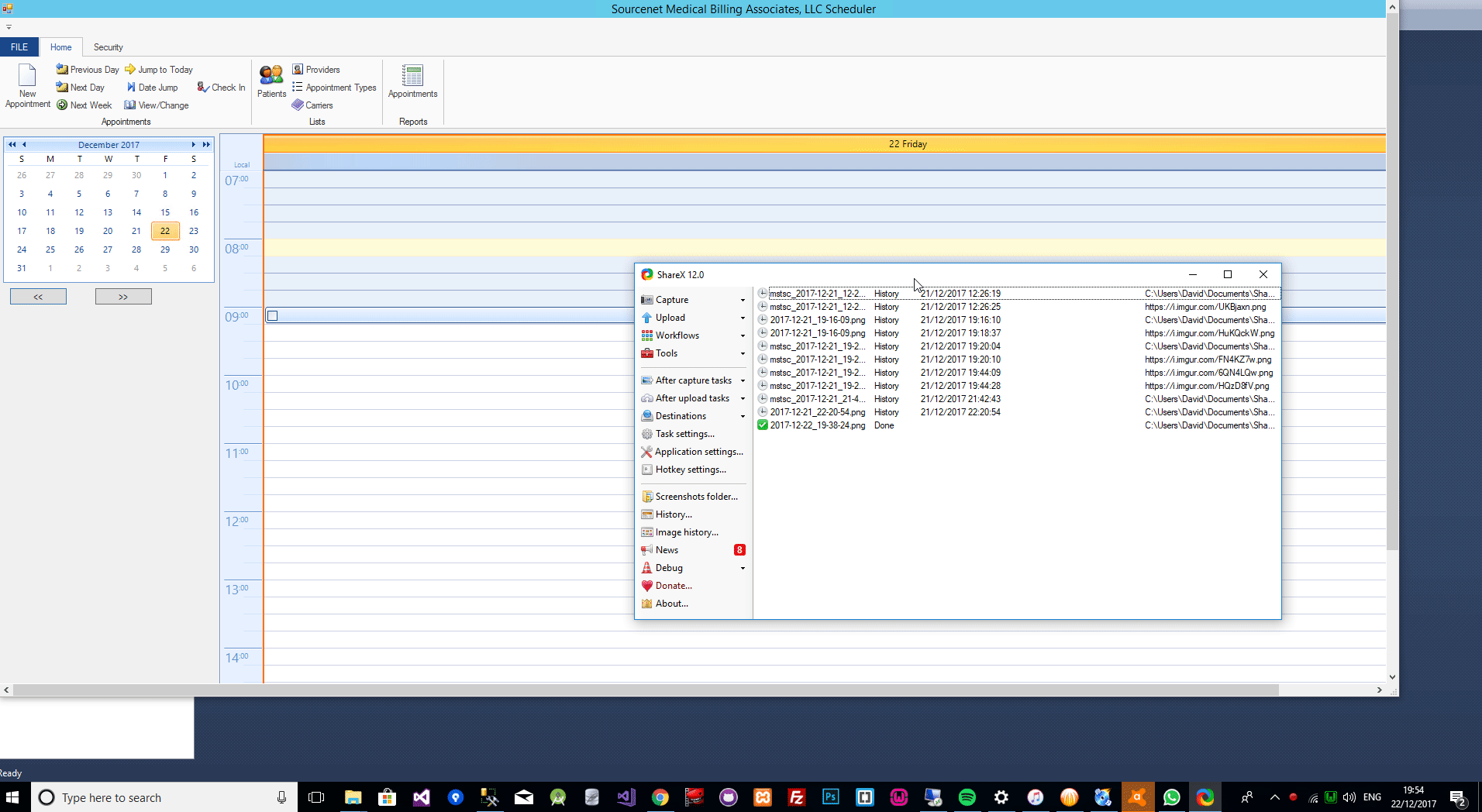Switch to the Security ribbon tab

tap(109, 47)
